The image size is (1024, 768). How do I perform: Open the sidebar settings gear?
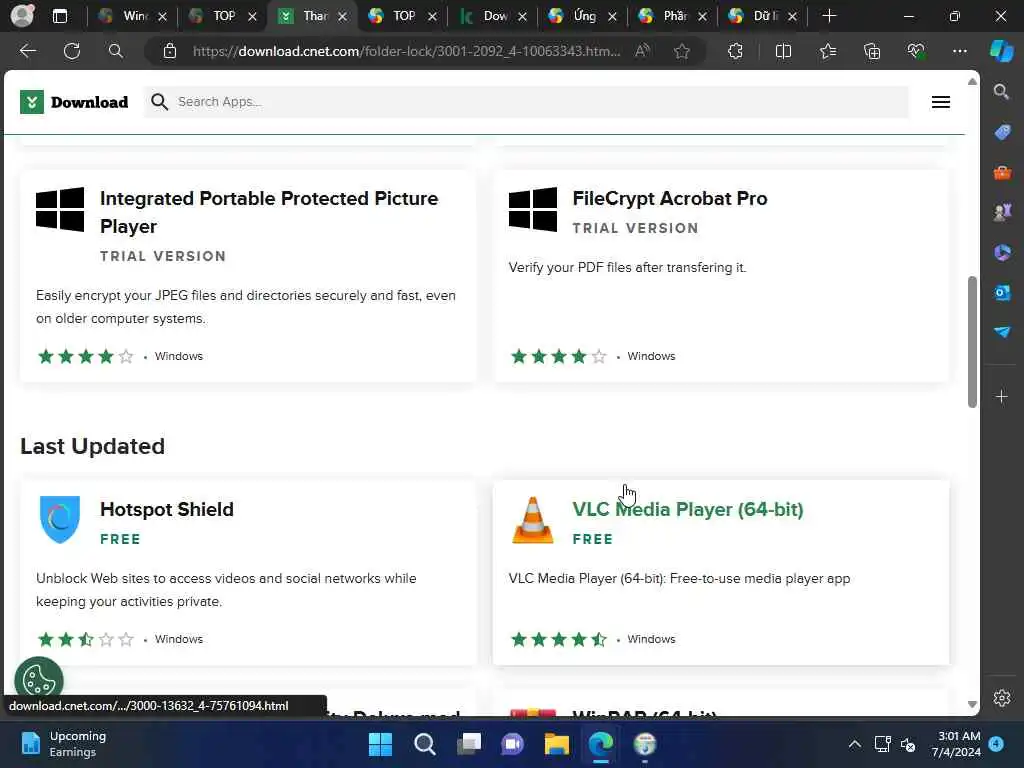[x=1002, y=698]
